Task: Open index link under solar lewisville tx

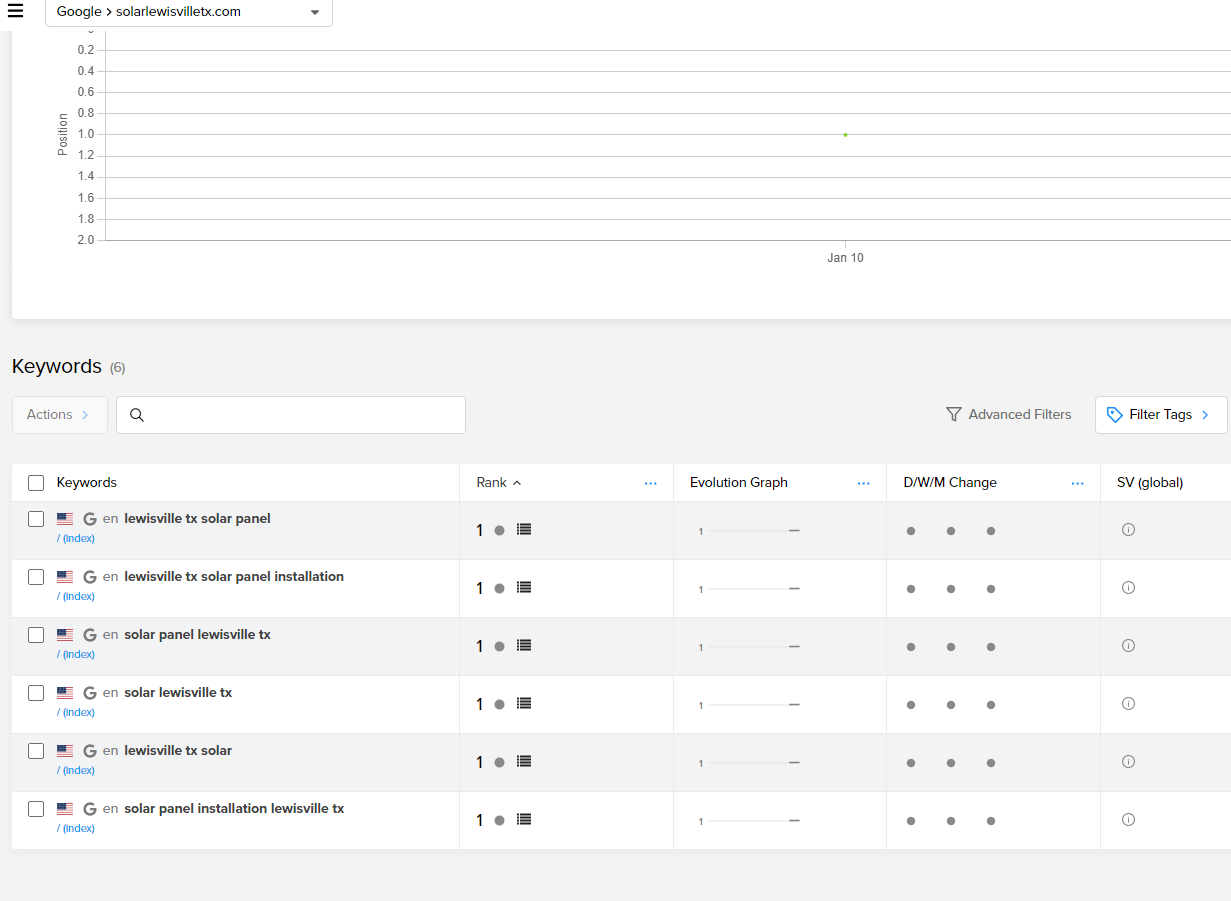Action: (76, 712)
